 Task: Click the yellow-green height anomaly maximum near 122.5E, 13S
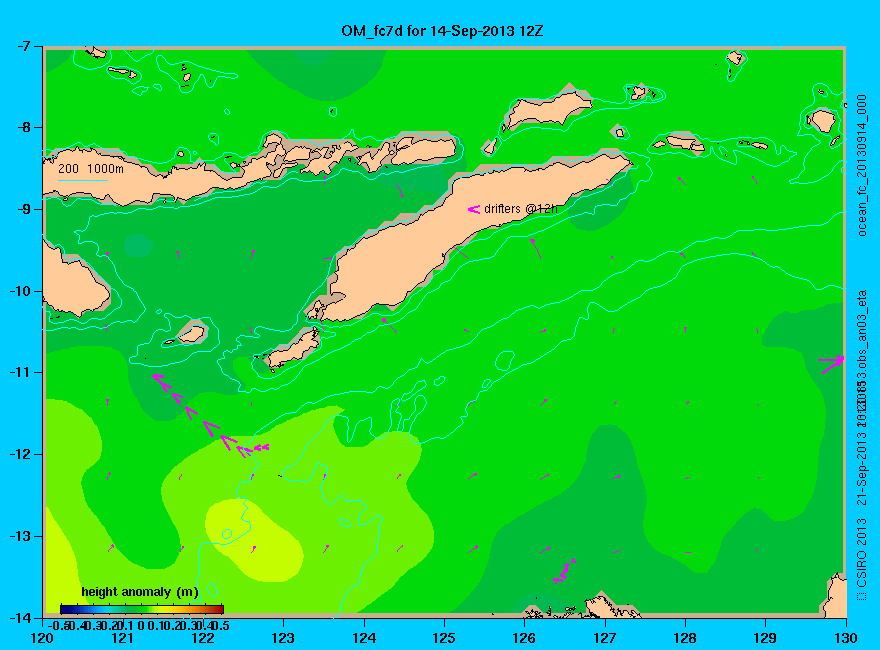[x=253, y=540]
